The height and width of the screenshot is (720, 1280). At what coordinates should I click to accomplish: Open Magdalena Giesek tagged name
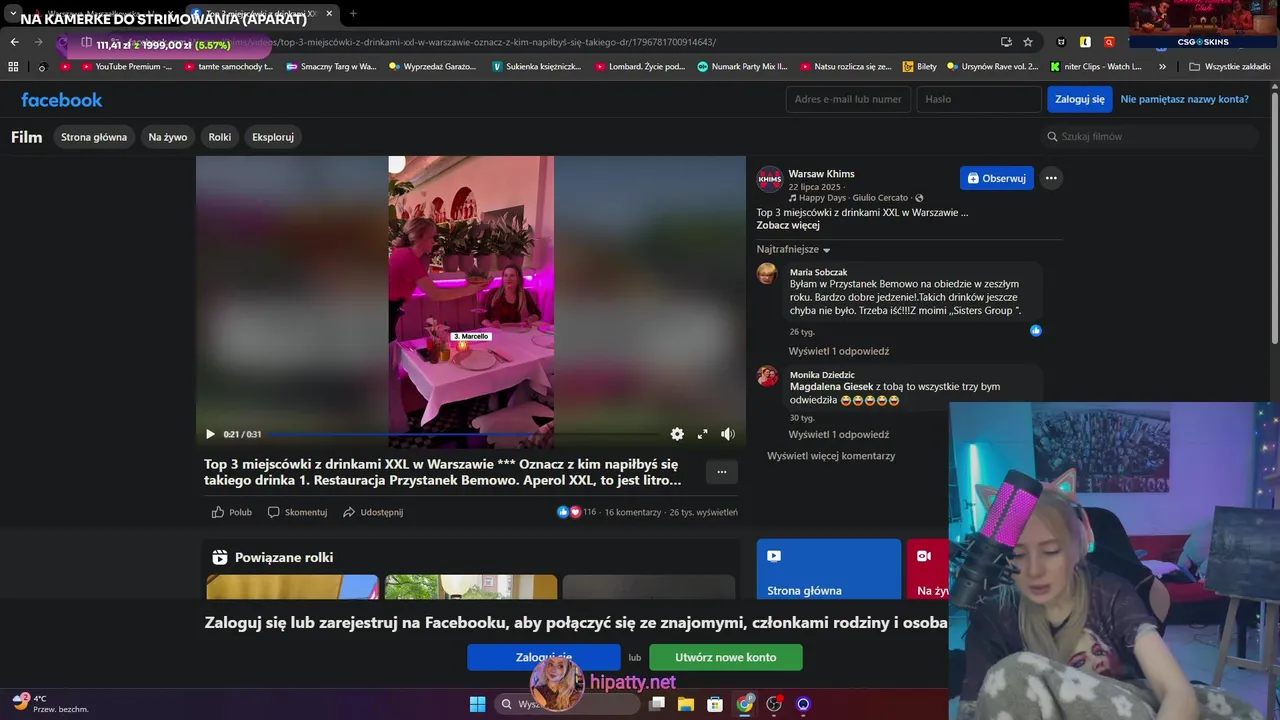tap(831, 386)
